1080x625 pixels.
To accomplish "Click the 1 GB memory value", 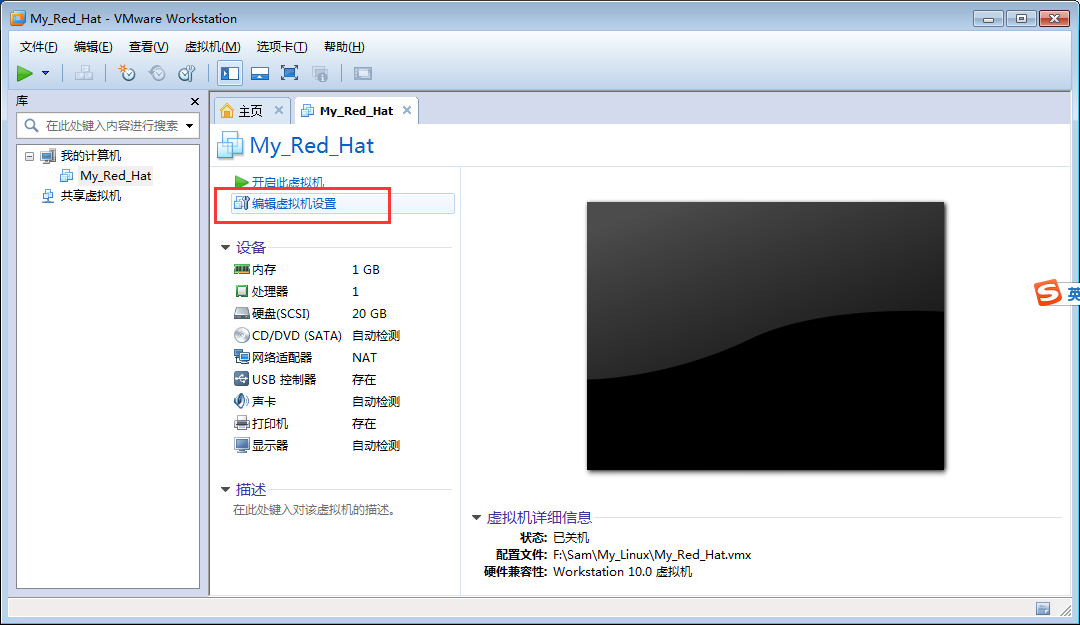I will [366, 269].
